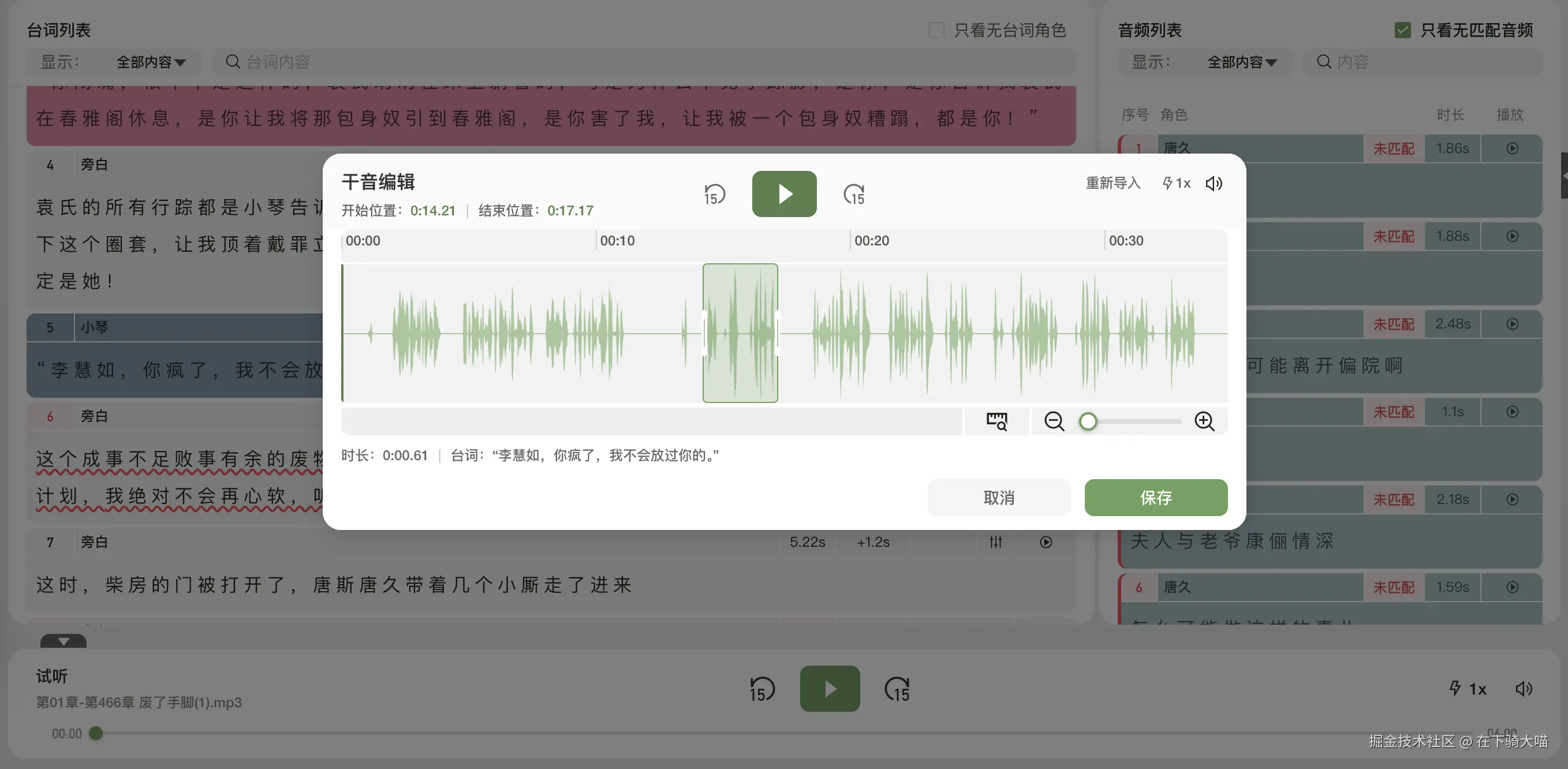1568x769 pixels.
Task: Open the 全部内容 dropdown in the 台词列表 panel
Action: [151, 62]
